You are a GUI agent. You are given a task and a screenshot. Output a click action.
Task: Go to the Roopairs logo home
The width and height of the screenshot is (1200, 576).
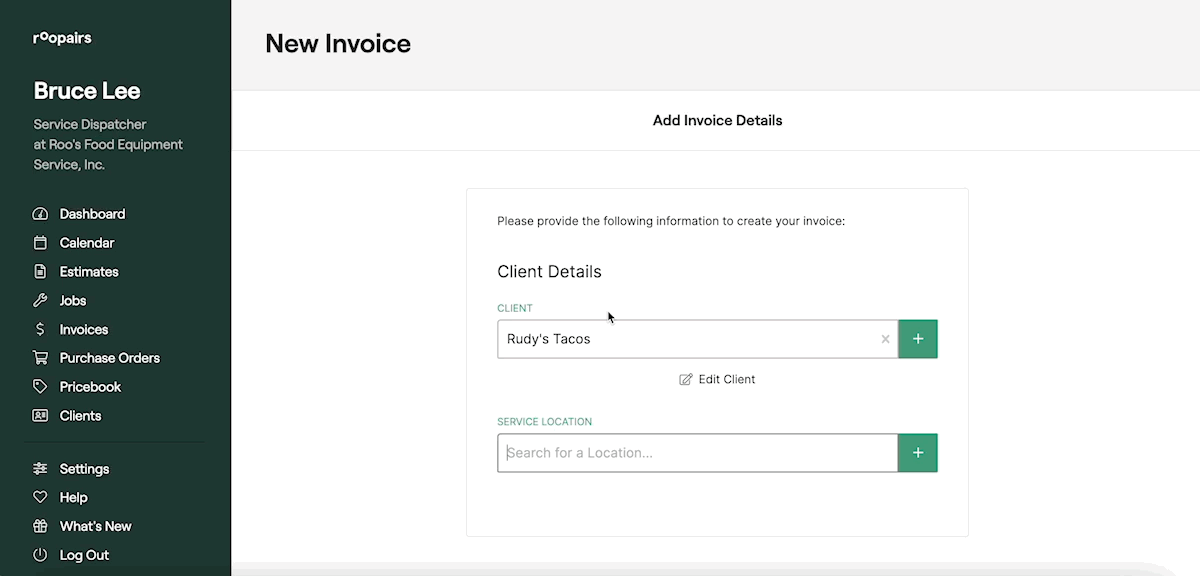(x=62, y=39)
